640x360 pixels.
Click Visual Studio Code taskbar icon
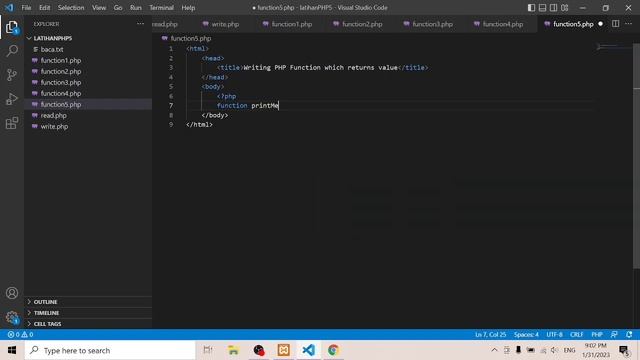coord(309,350)
